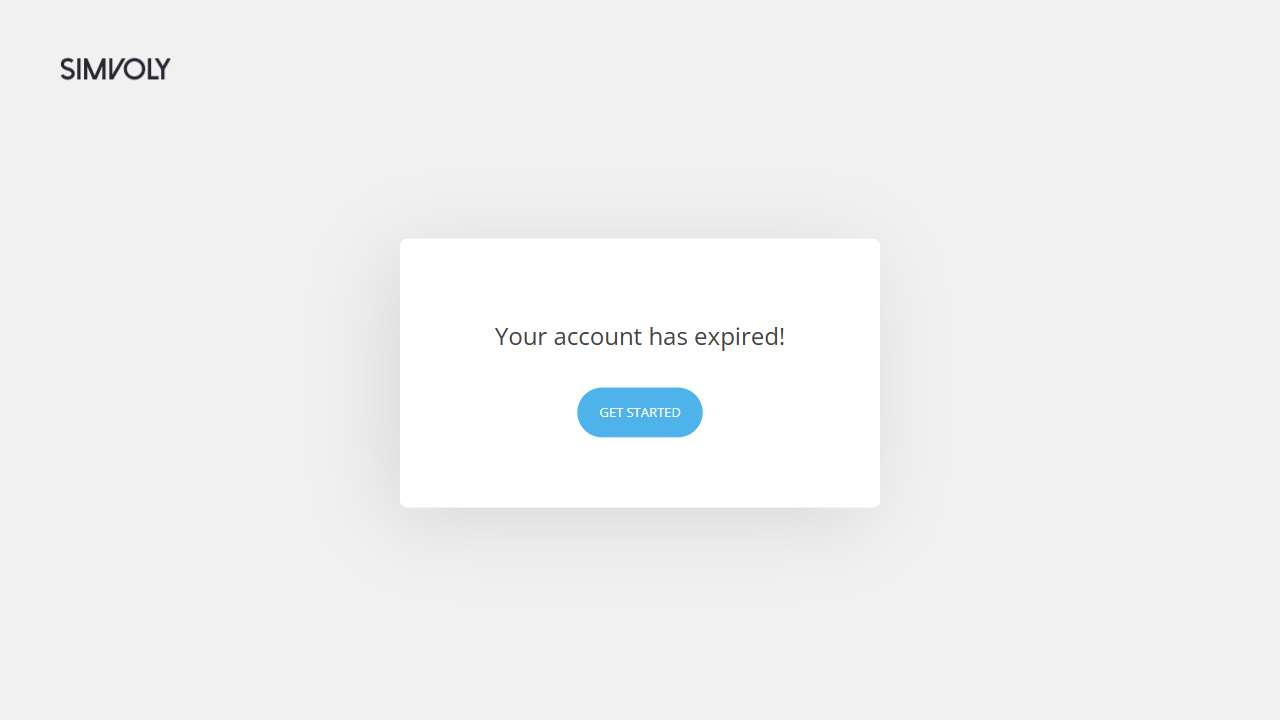1280x720 pixels.
Task: Click the GET STARTED button
Action: [x=640, y=412]
